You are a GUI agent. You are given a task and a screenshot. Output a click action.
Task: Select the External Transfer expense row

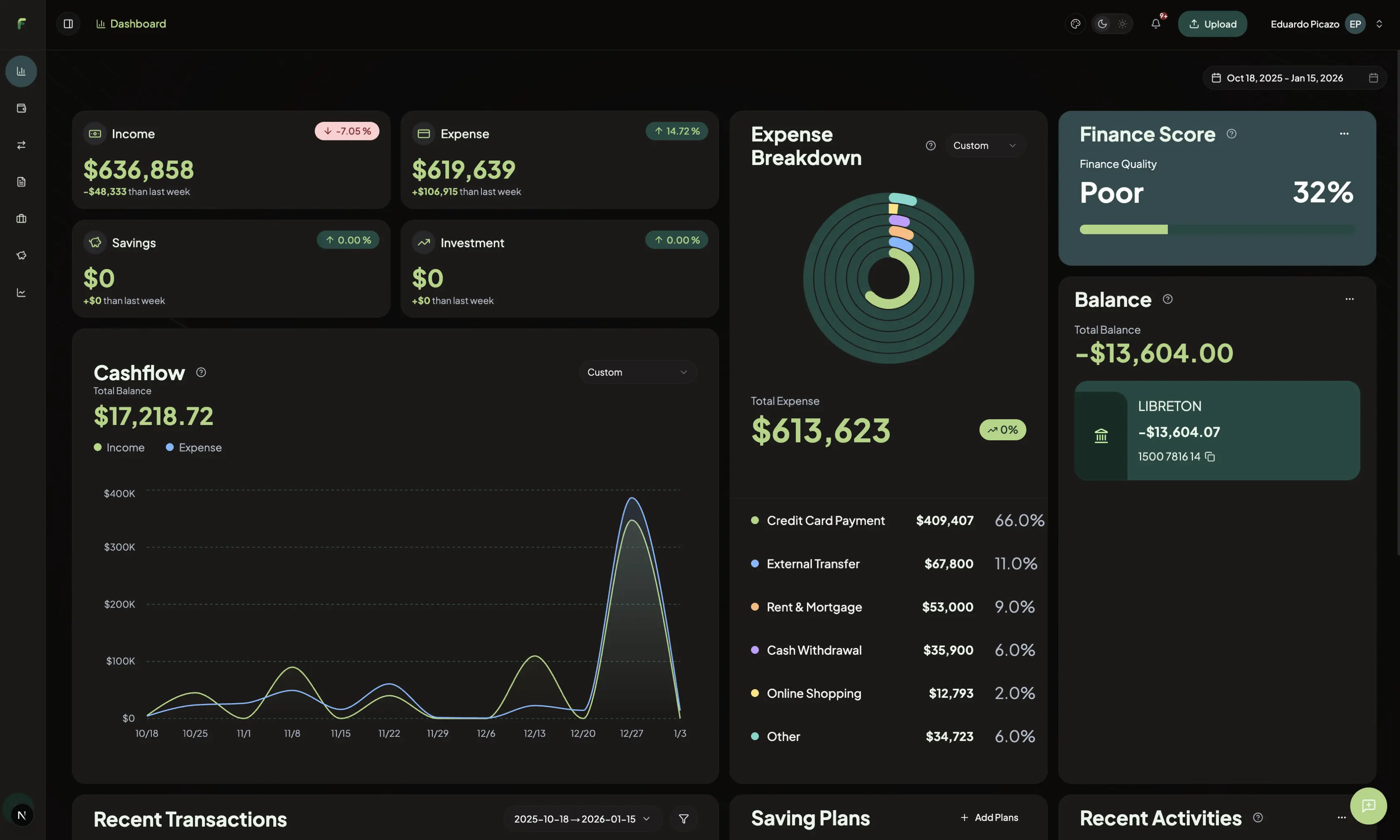click(894, 564)
